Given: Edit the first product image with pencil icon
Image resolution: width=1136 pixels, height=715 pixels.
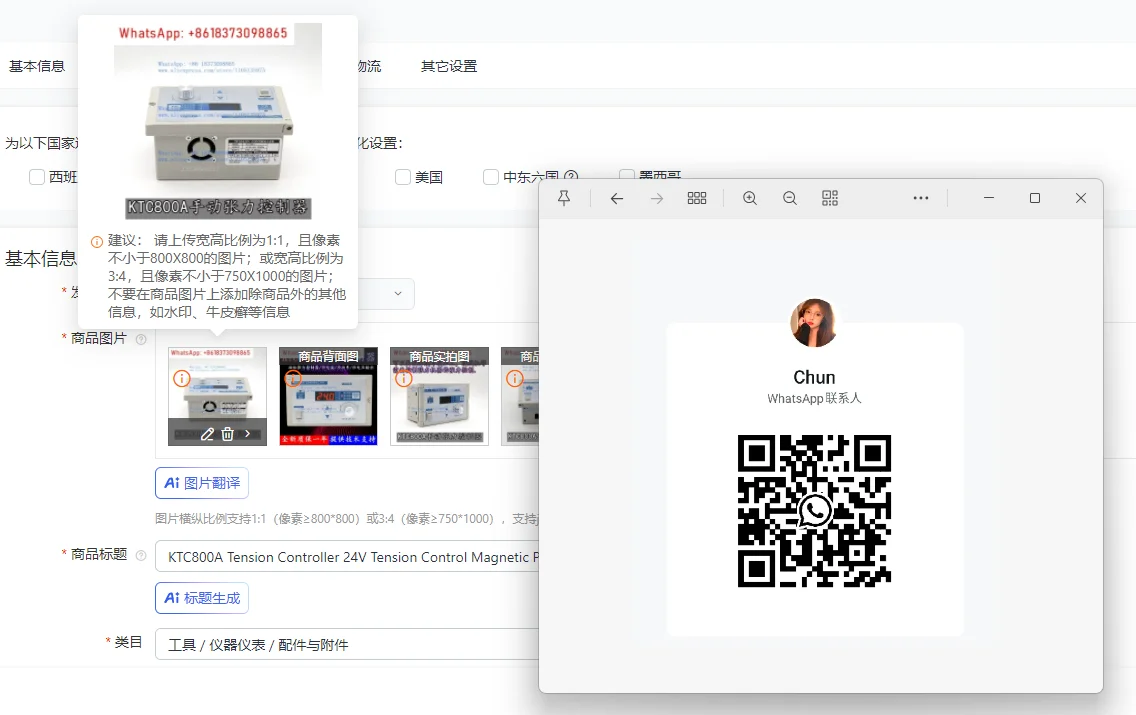Looking at the screenshot, I should point(207,434).
